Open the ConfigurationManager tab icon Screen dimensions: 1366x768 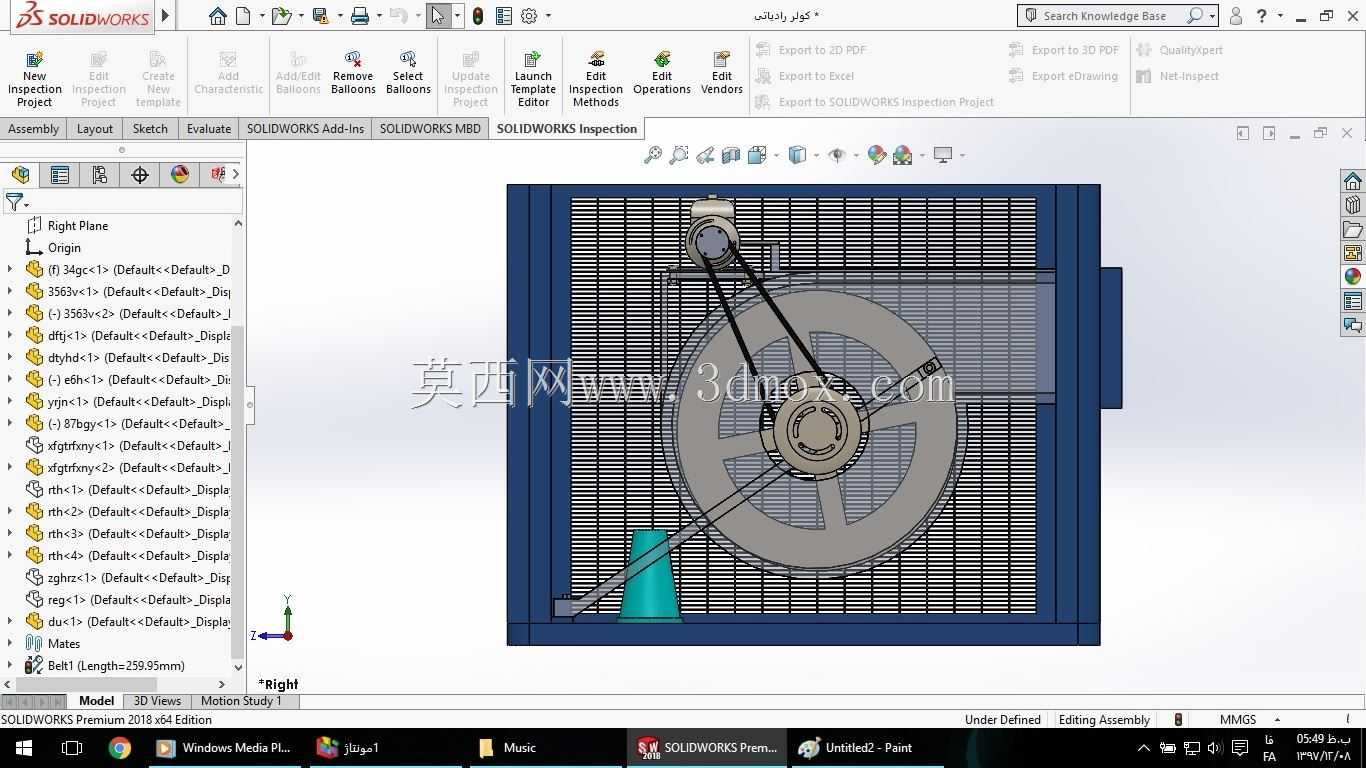[100, 175]
